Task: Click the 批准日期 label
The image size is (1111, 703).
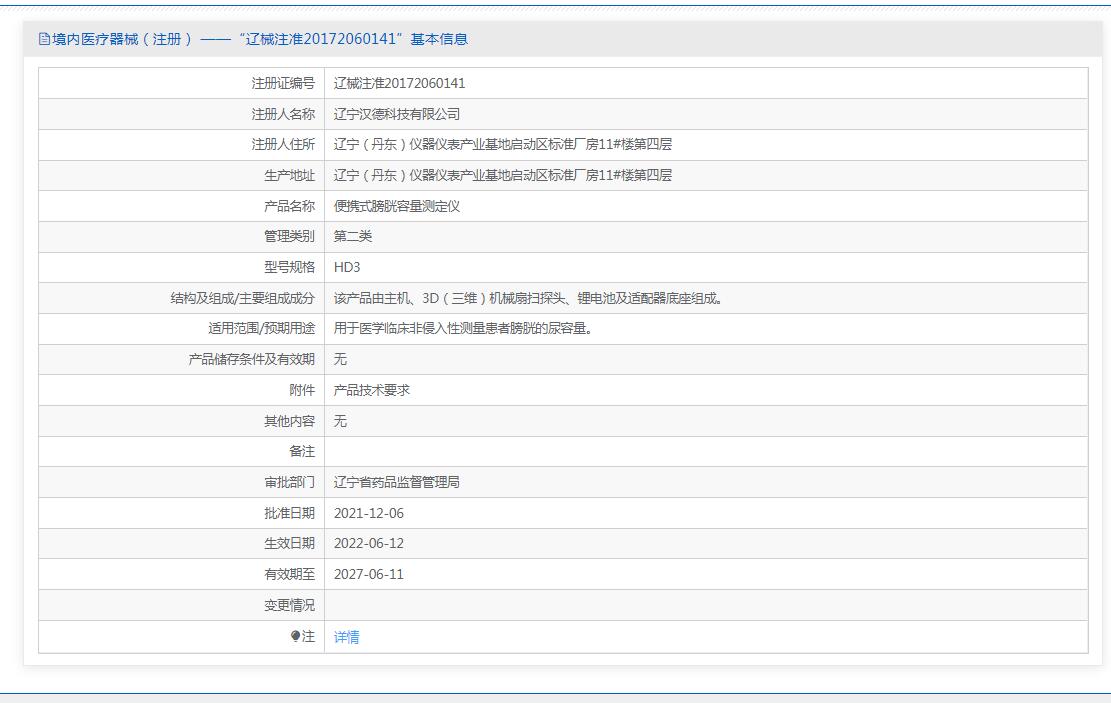Action: [x=289, y=513]
